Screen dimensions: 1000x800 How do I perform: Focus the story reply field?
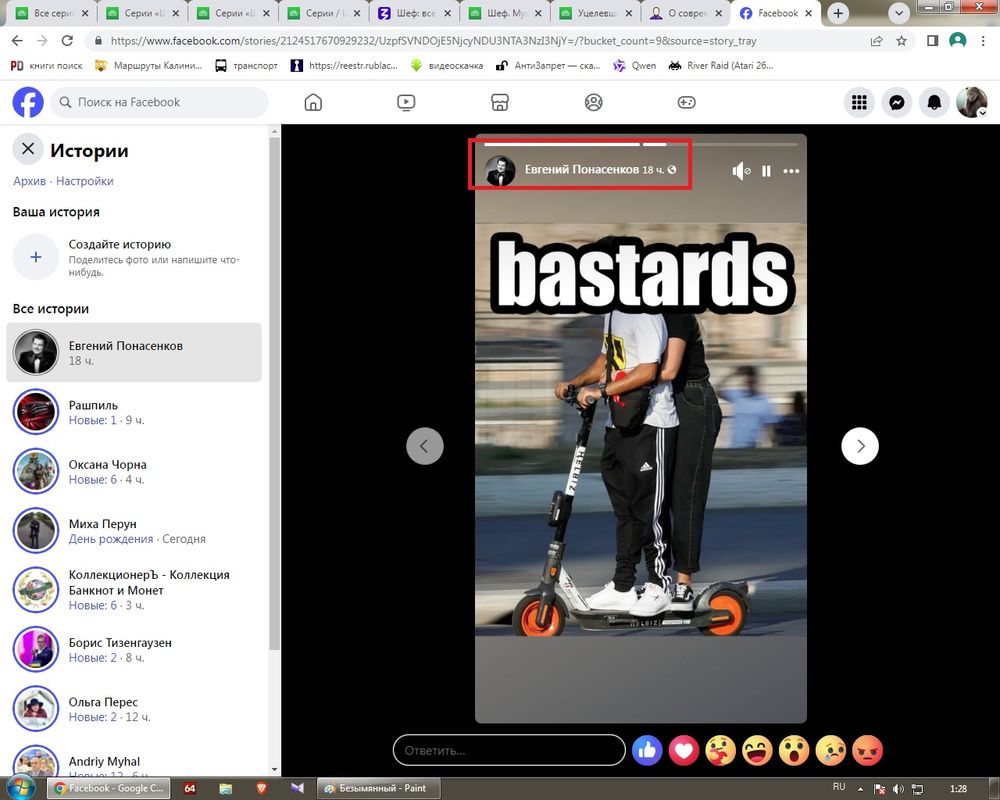[509, 750]
